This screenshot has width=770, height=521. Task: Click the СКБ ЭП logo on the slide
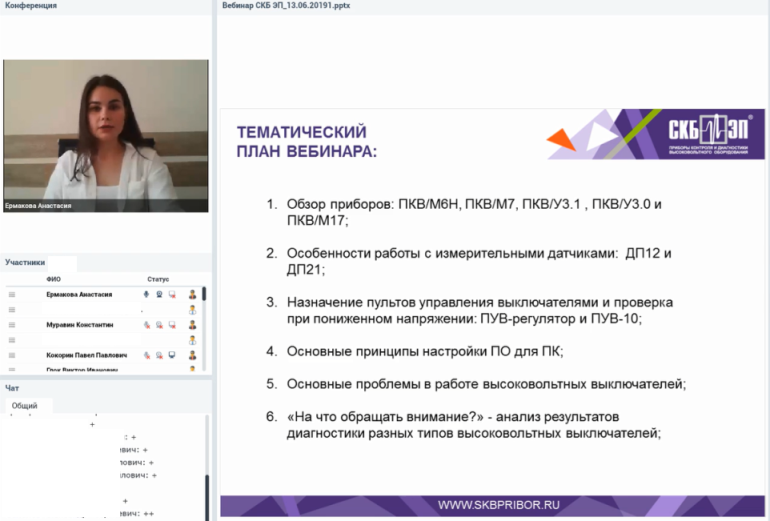(x=708, y=134)
